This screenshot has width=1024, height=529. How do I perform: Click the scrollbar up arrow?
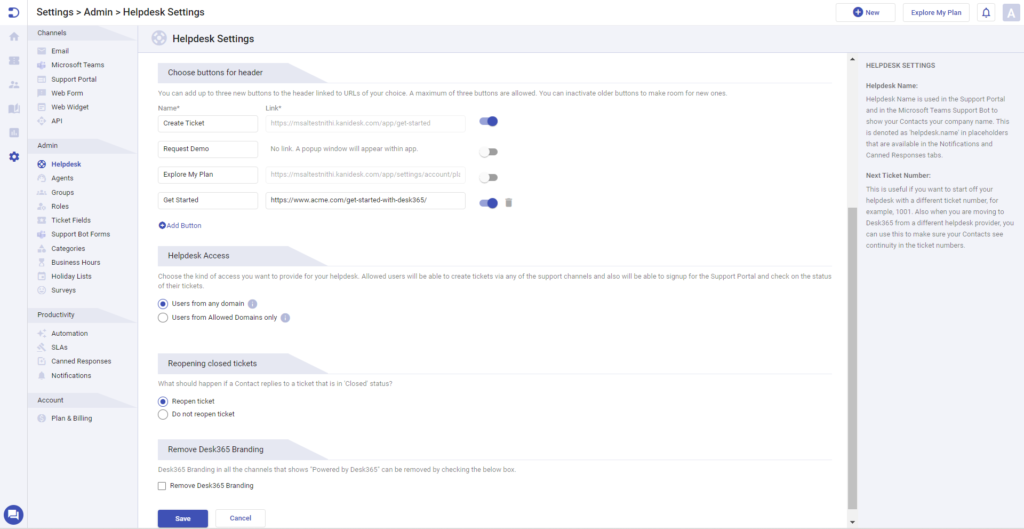click(852, 60)
